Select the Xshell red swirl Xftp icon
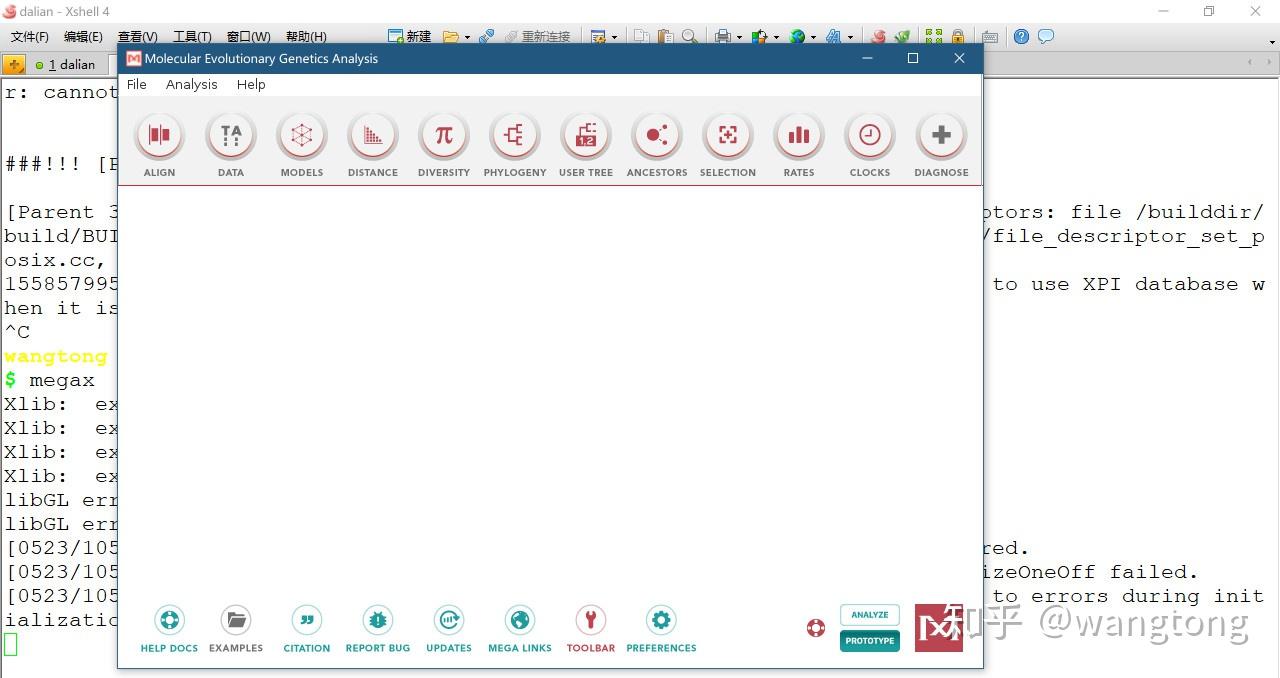The height and width of the screenshot is (678, 1280). (878, 36)
